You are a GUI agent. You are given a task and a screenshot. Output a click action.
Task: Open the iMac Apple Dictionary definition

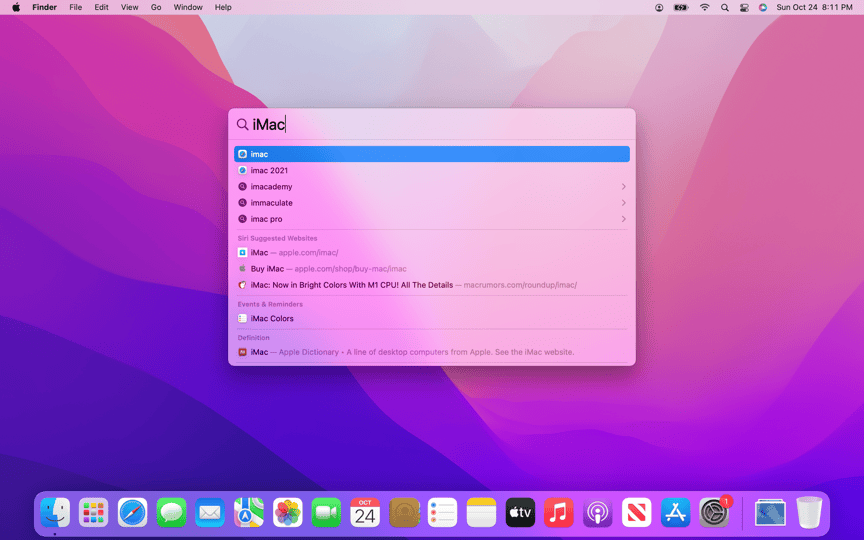click(x=432, y=352)
